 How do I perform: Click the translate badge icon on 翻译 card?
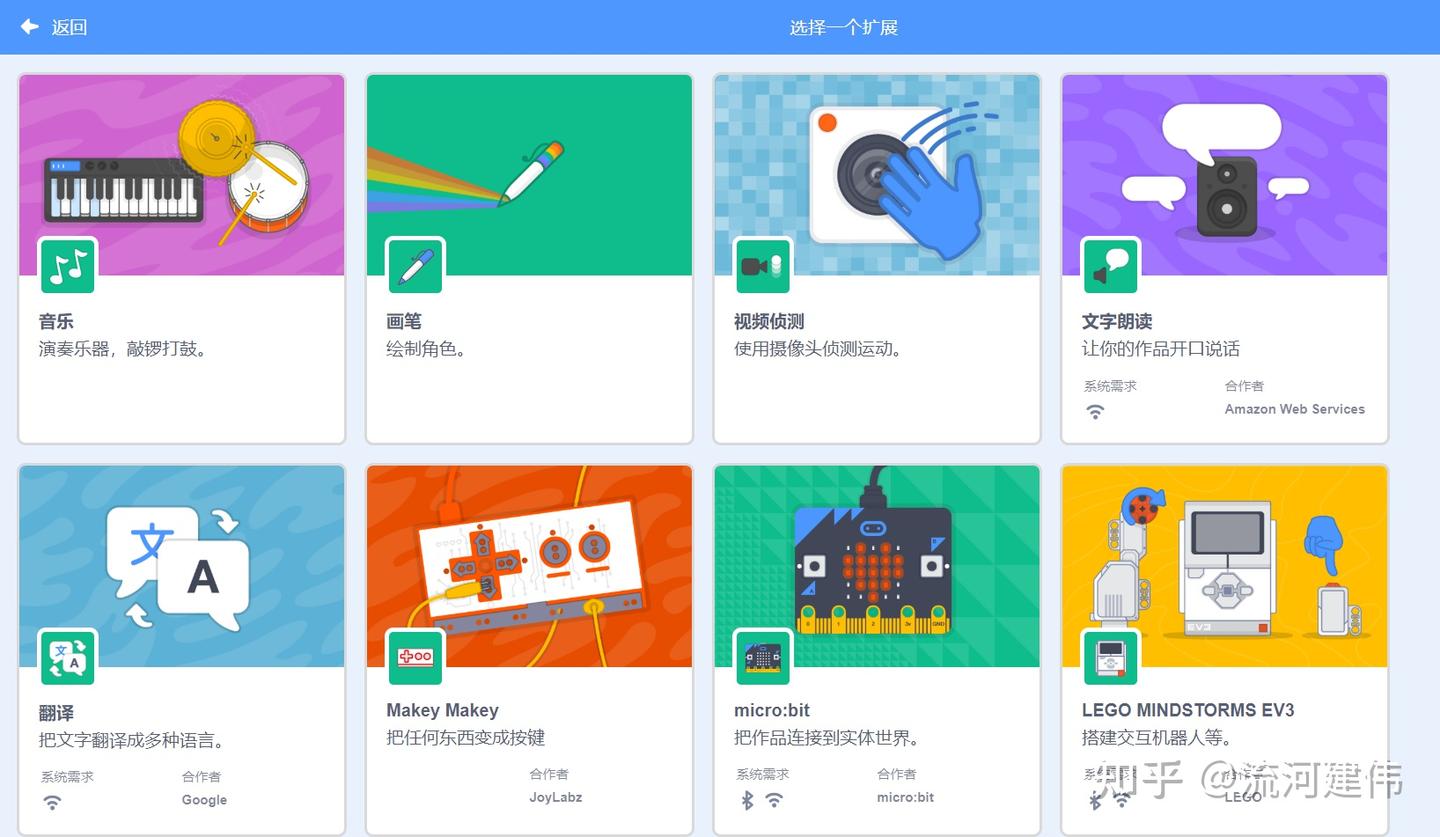coord(67,657)
